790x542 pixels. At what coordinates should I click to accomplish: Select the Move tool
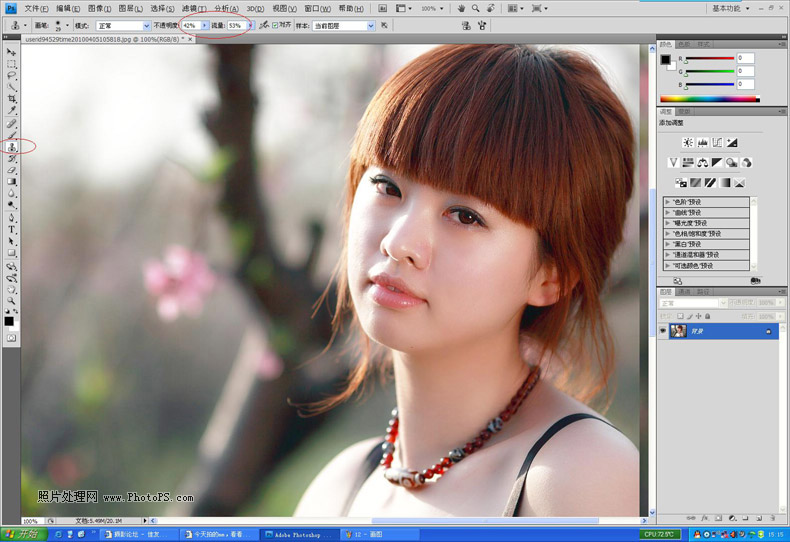(x=11, y=52)
